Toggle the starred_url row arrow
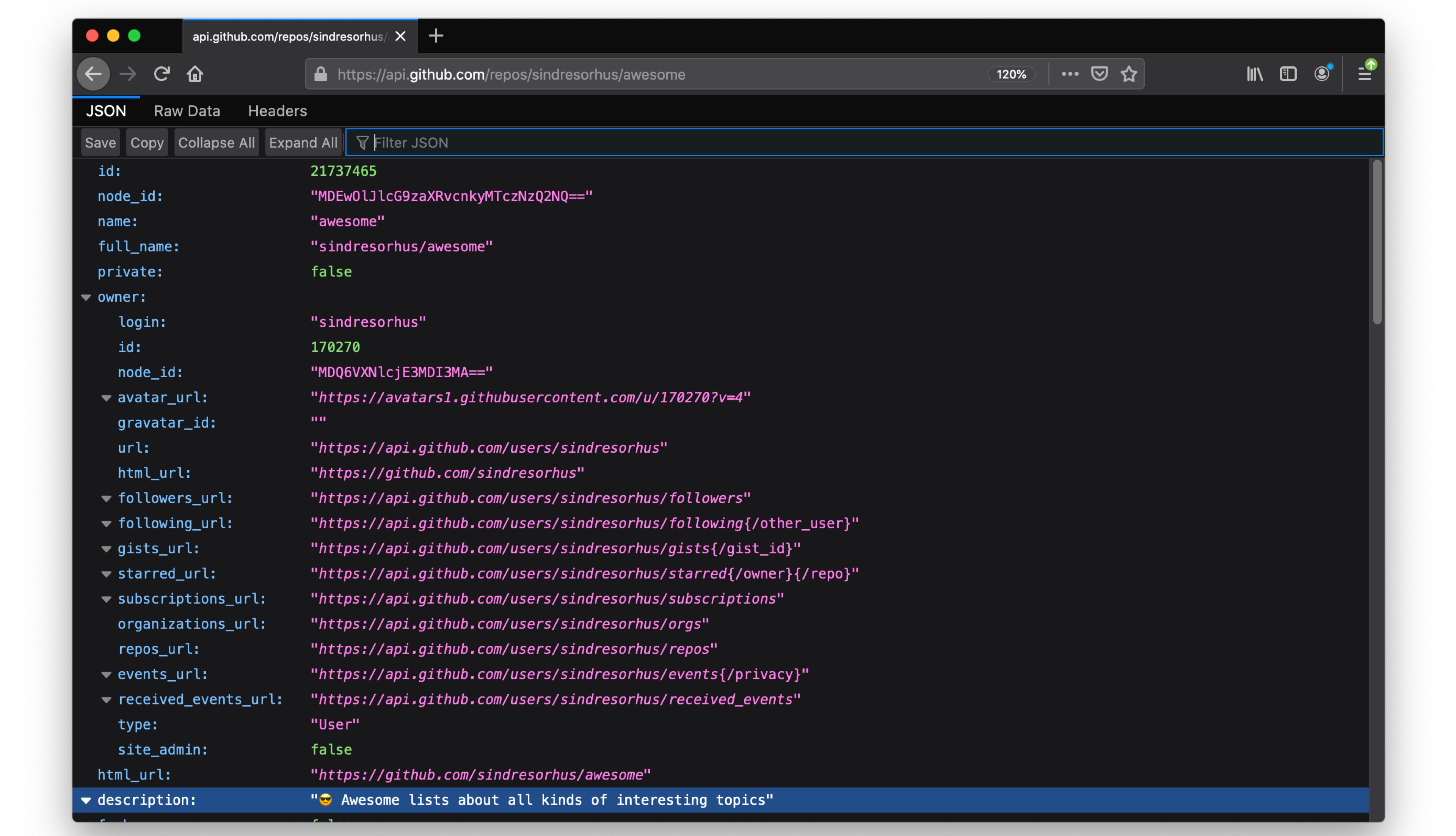1456x836 pixels. coord(106,574)
